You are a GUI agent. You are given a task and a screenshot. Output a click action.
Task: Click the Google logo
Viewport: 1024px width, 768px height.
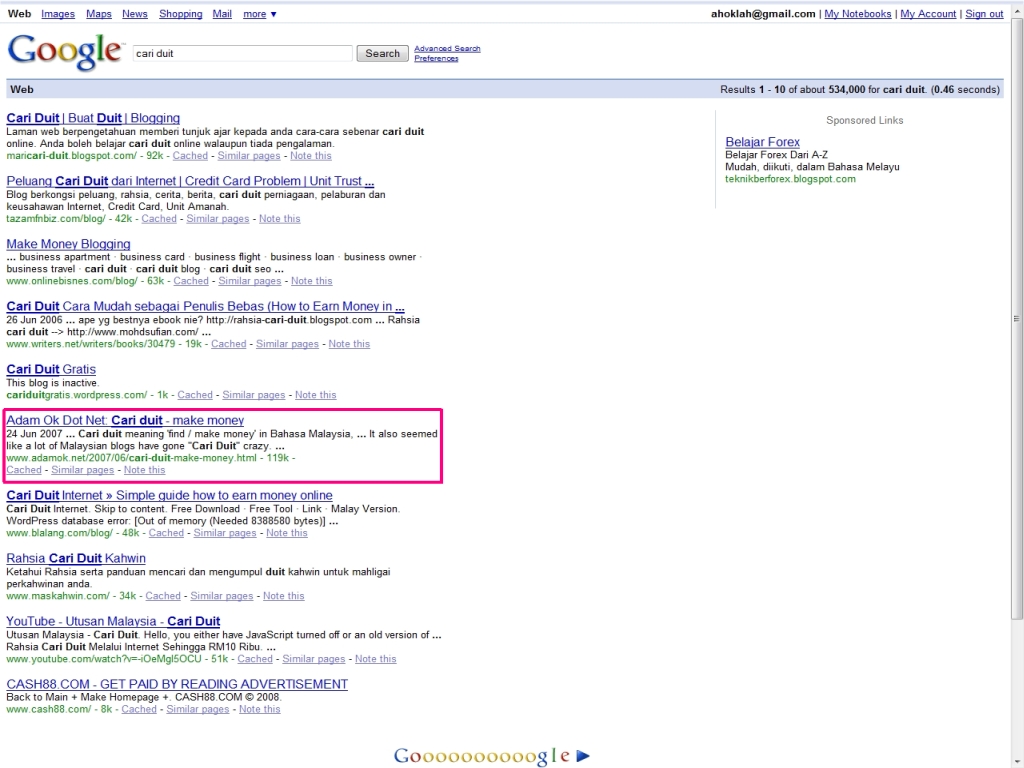[65, 52]
